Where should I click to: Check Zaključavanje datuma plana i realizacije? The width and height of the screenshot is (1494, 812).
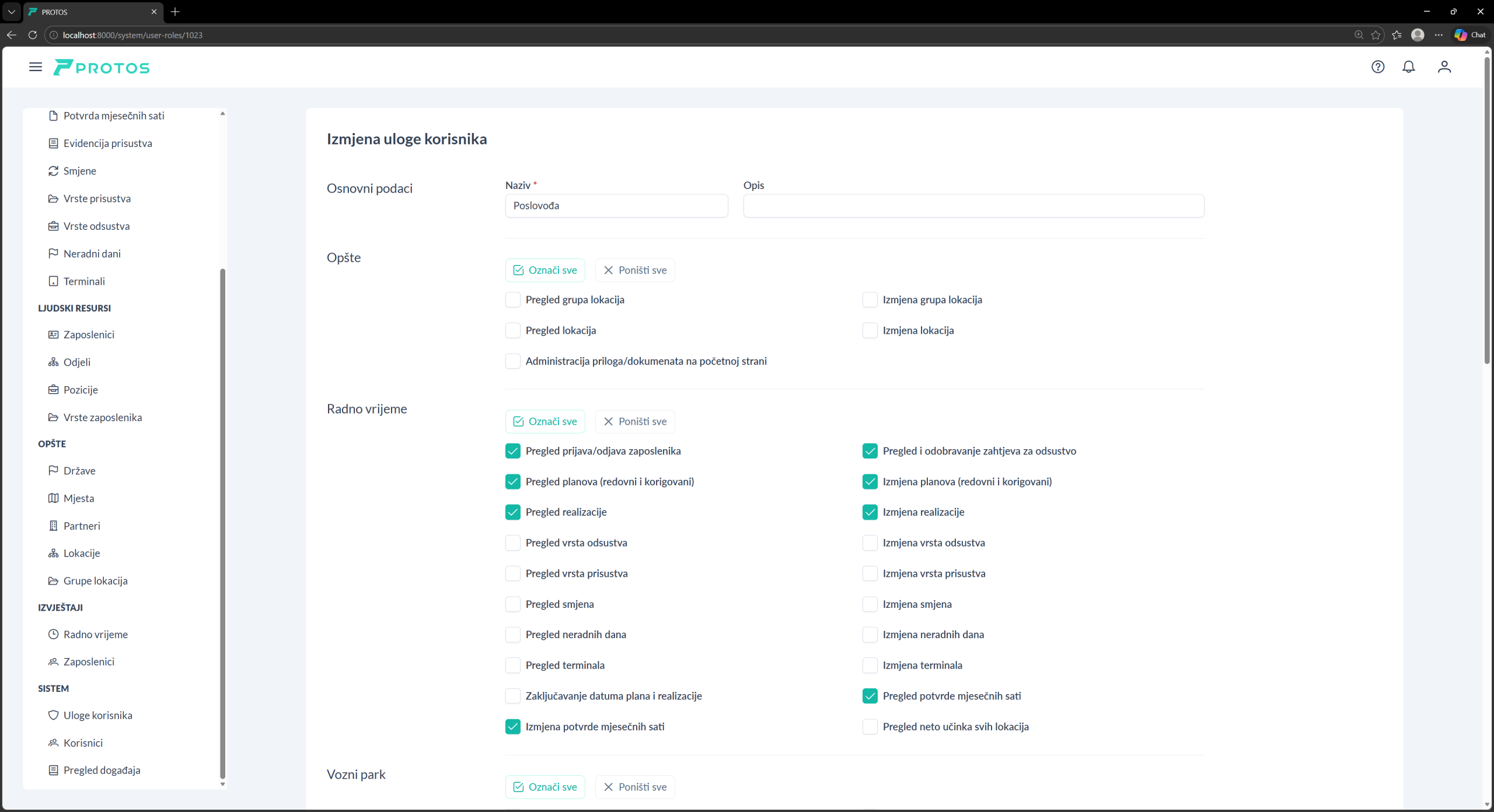click(x=512, y=696)
